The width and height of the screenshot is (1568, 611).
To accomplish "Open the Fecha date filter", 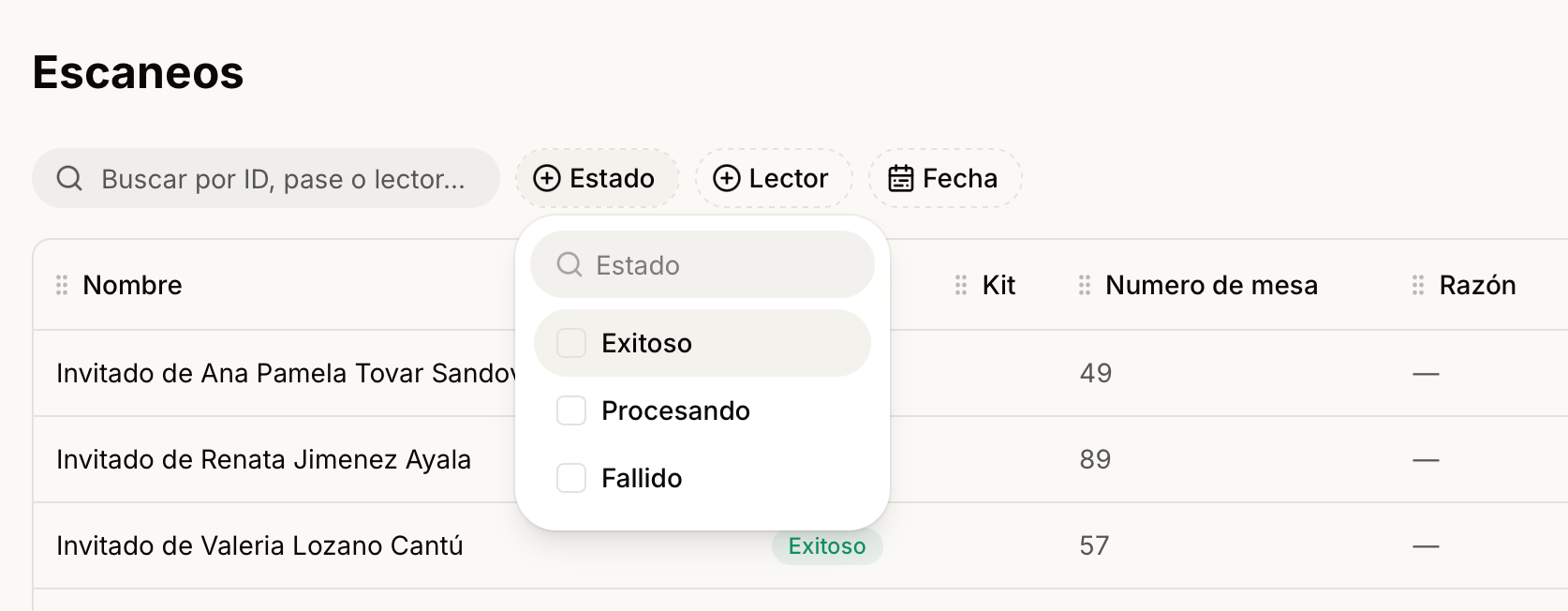I will pos(945,178).
